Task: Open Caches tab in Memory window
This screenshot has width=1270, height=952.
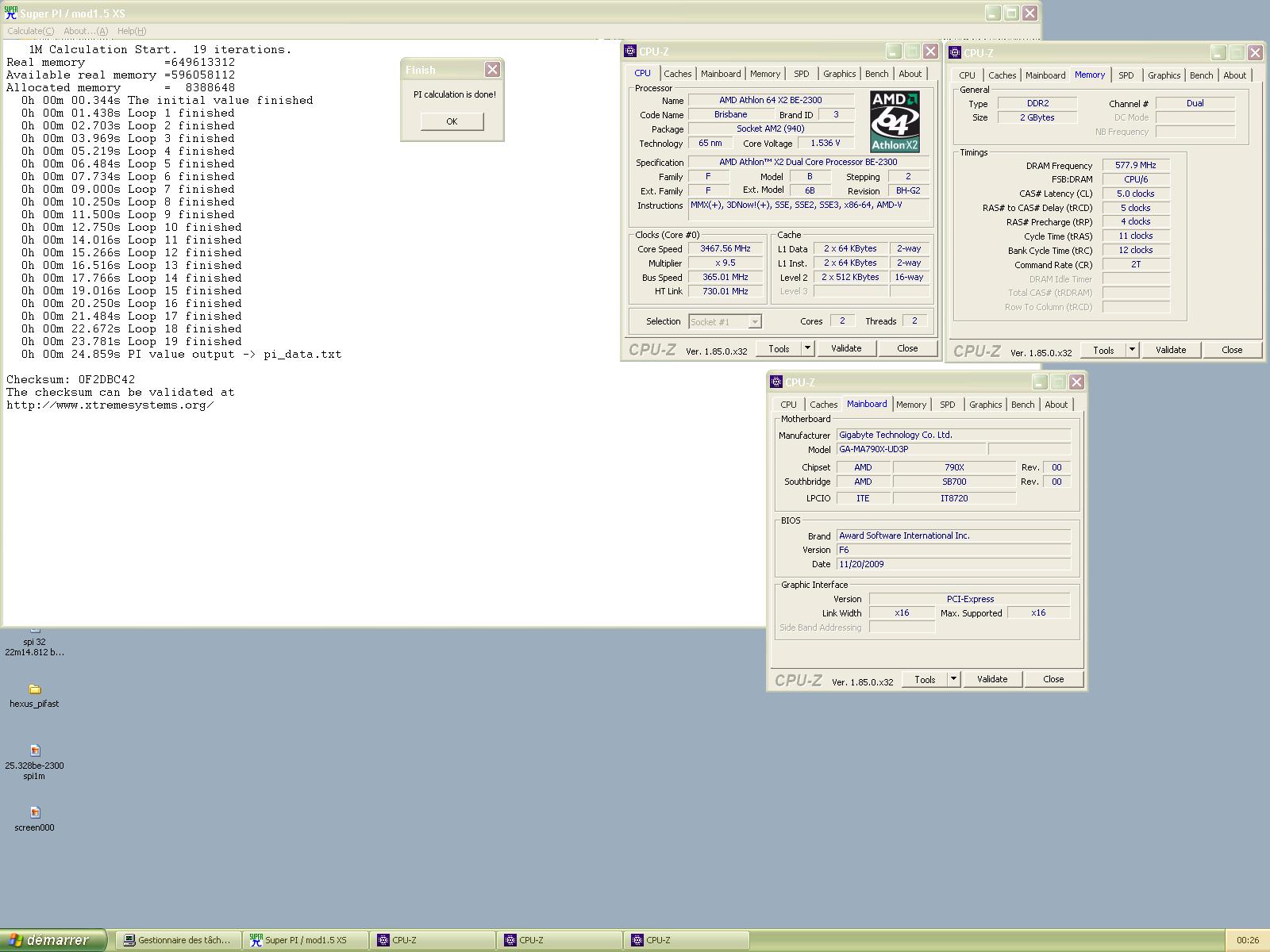Action: 1002,75
